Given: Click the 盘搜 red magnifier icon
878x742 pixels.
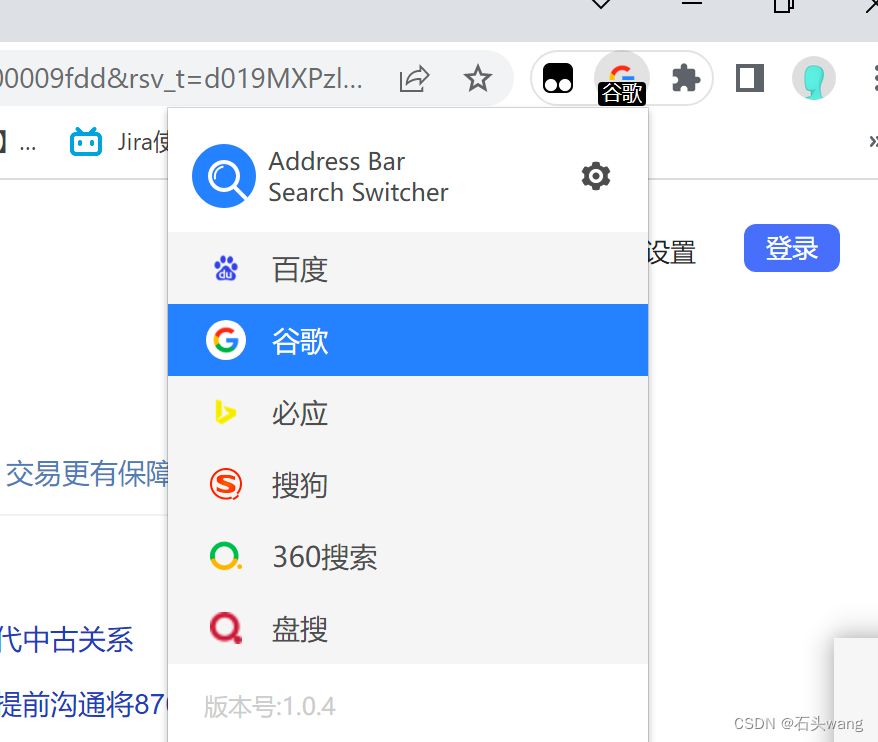Looking at the screenshot, I should (x=226, y=628).
